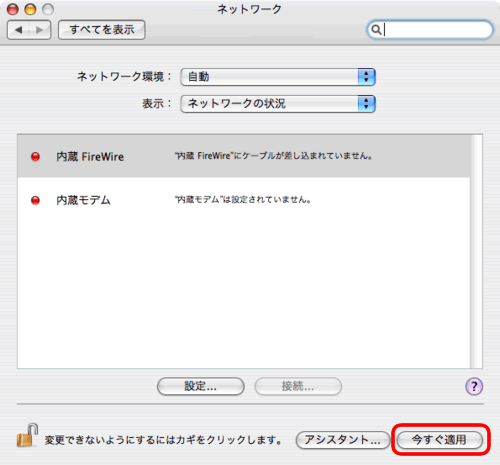Click red status dot for 内蔵モデム
The image size is (500, 465).
[35, 200]
